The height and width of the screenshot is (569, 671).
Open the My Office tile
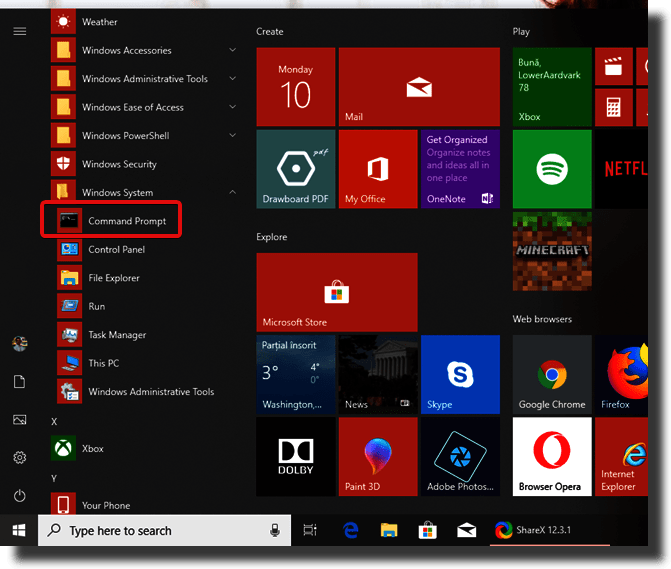(x=378, y=169)
